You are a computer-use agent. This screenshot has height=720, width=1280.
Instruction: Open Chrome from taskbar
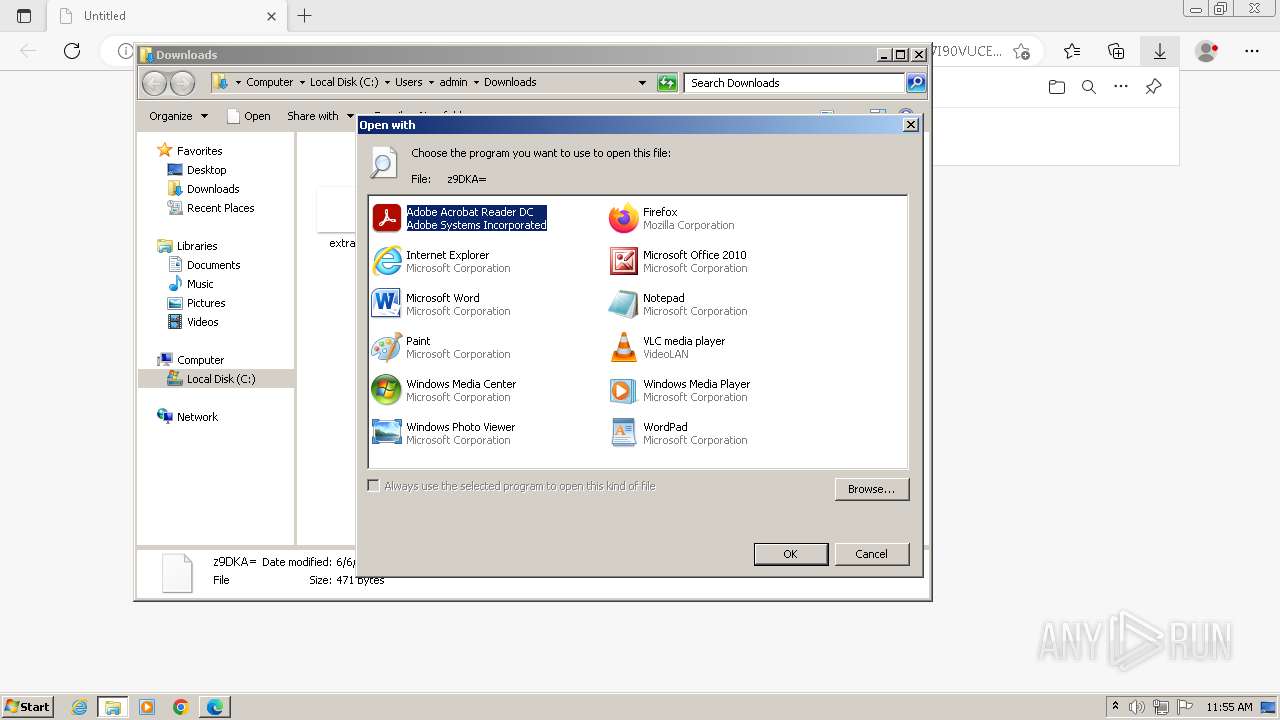click(x=180, y=707)
